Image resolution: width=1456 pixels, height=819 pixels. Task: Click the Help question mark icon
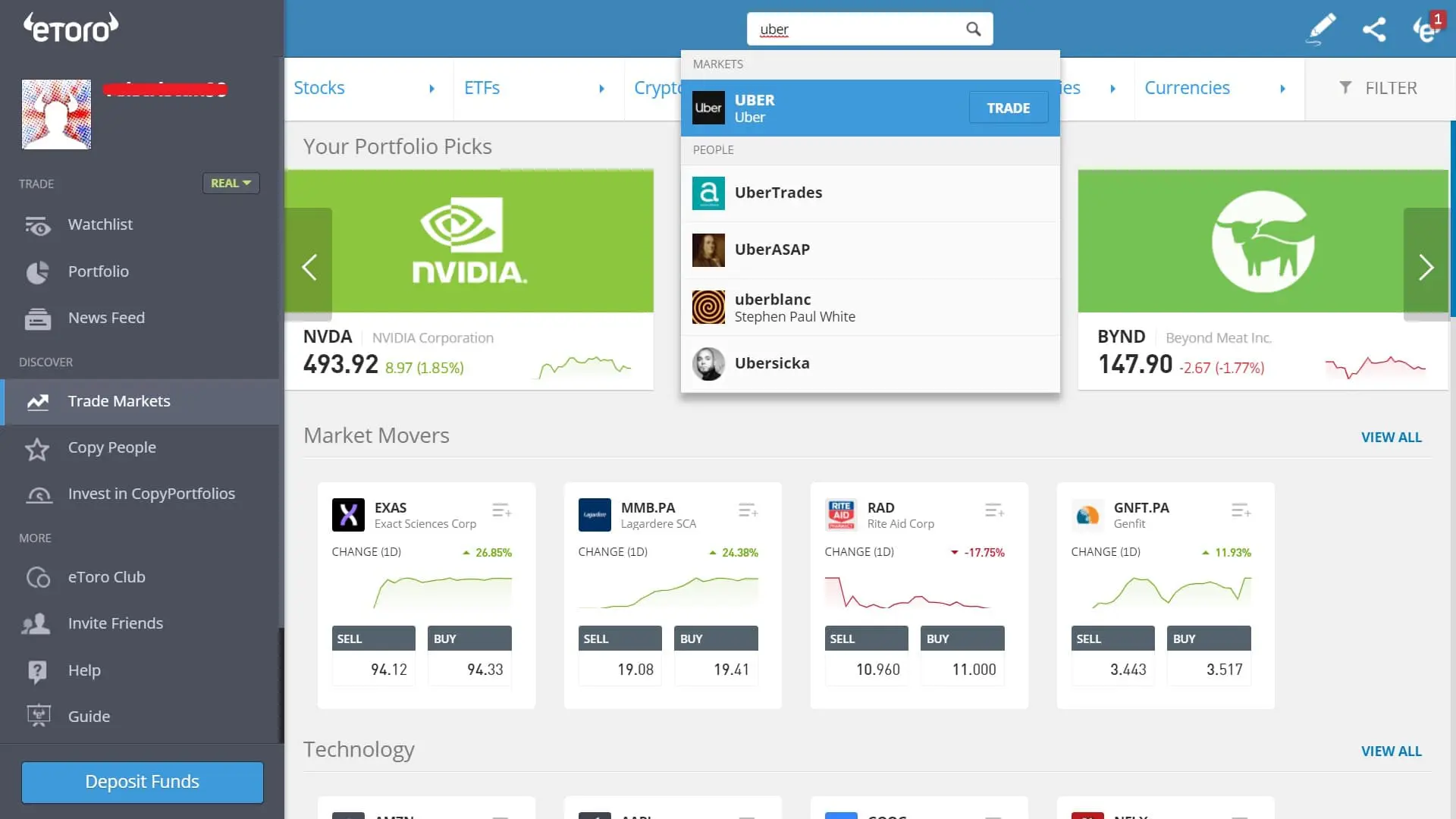(x=37, y=671)
